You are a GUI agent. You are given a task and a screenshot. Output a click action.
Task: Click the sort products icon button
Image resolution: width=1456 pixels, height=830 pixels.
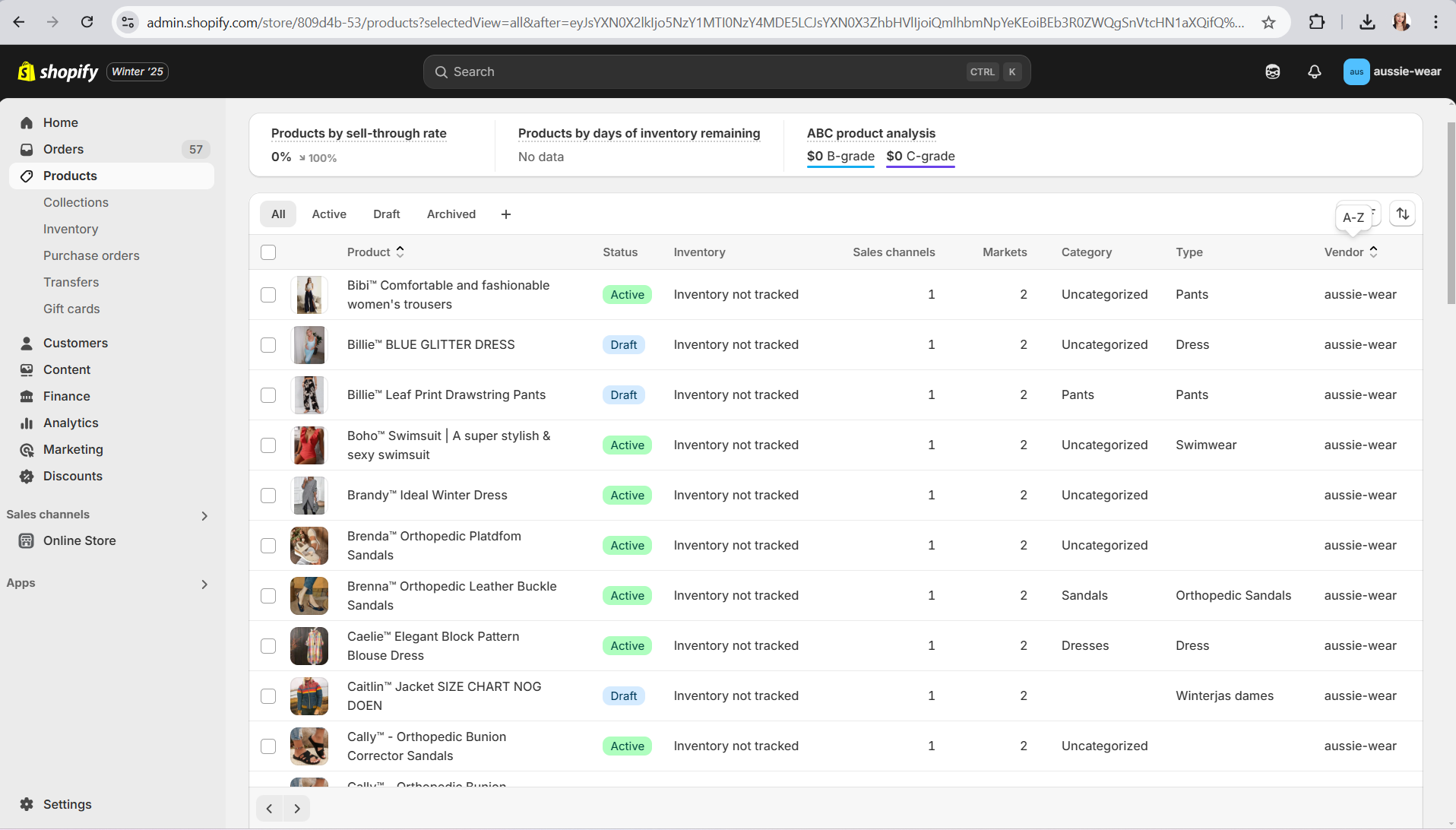1402,214
